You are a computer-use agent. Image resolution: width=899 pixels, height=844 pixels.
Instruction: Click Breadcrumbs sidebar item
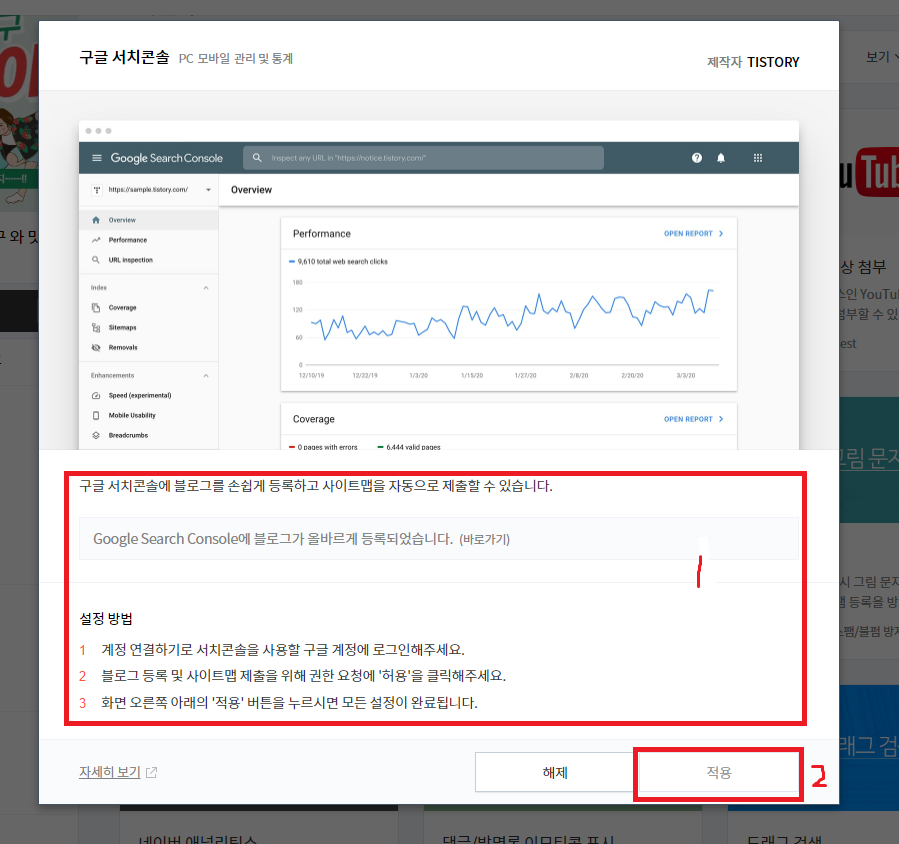(148, 436)
